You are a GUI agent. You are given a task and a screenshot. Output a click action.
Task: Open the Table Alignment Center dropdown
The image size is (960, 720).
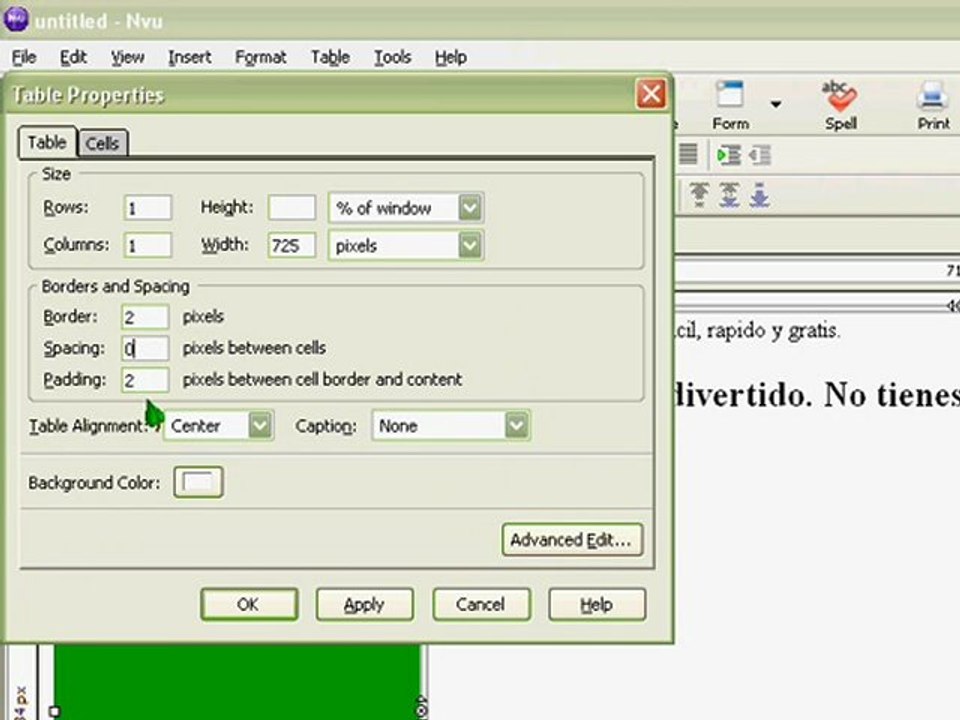point(219,426)
